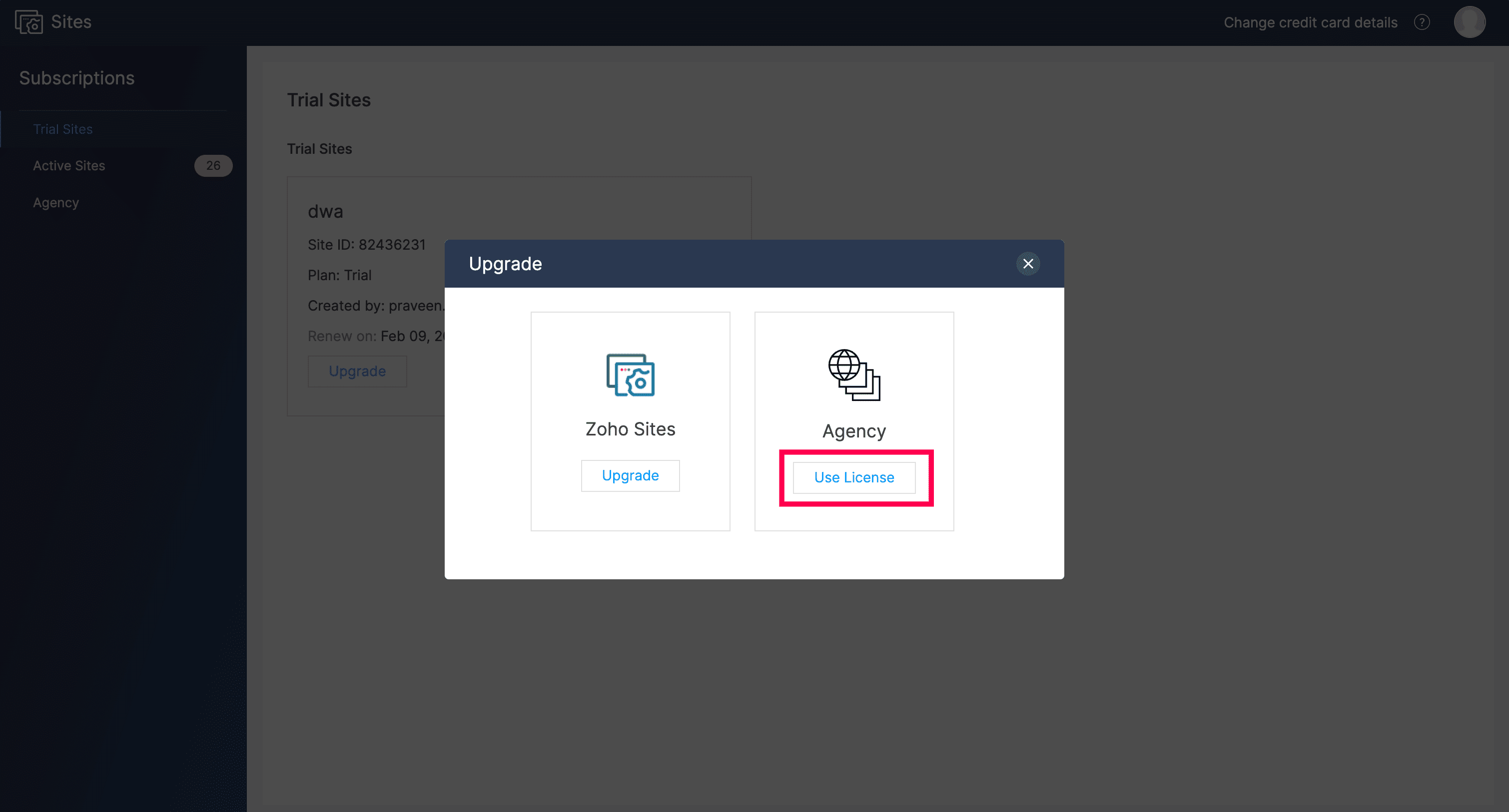Click the Zoho Sites logo icon in header
The width and height of the screenshot is (1509, 812).
pos(28,22)
